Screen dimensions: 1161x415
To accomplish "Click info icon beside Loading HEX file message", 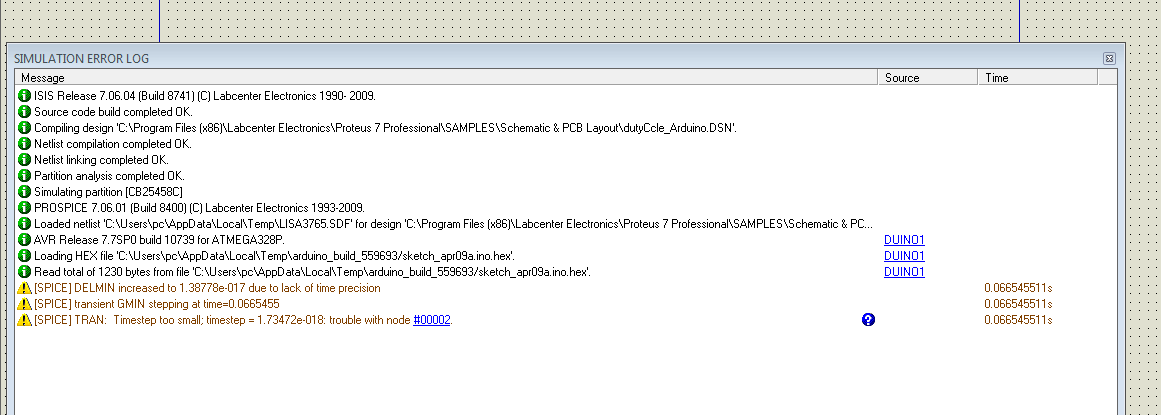I will pos(24,256).
